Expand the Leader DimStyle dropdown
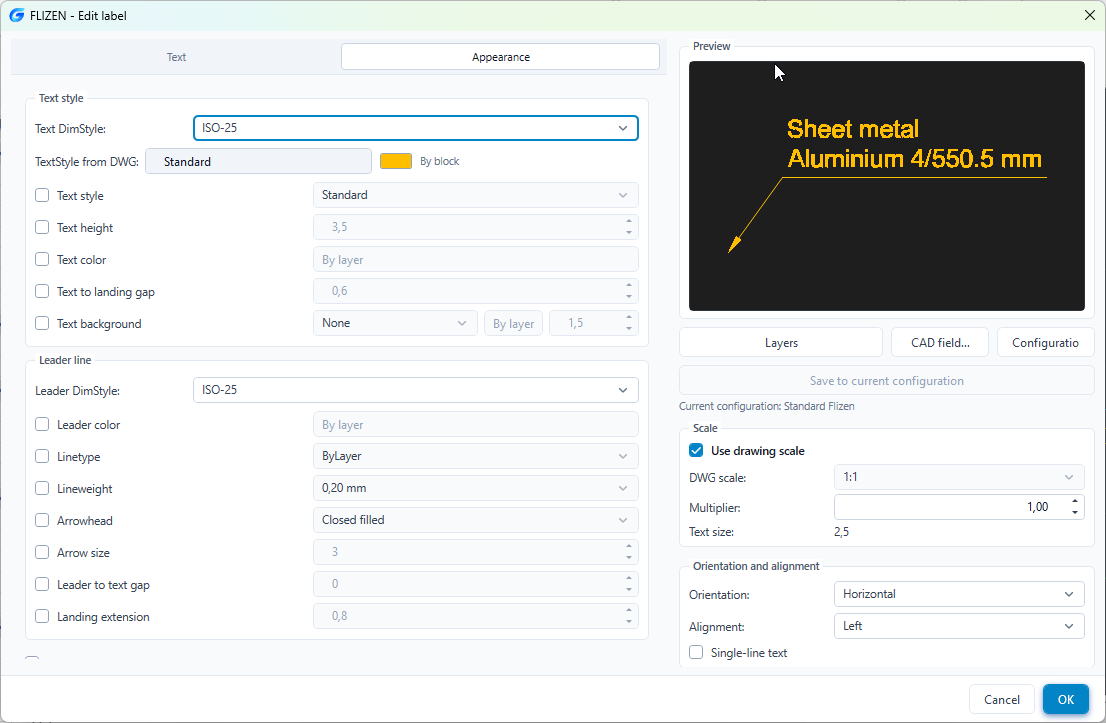The image size is (1106, 723). 415,390
